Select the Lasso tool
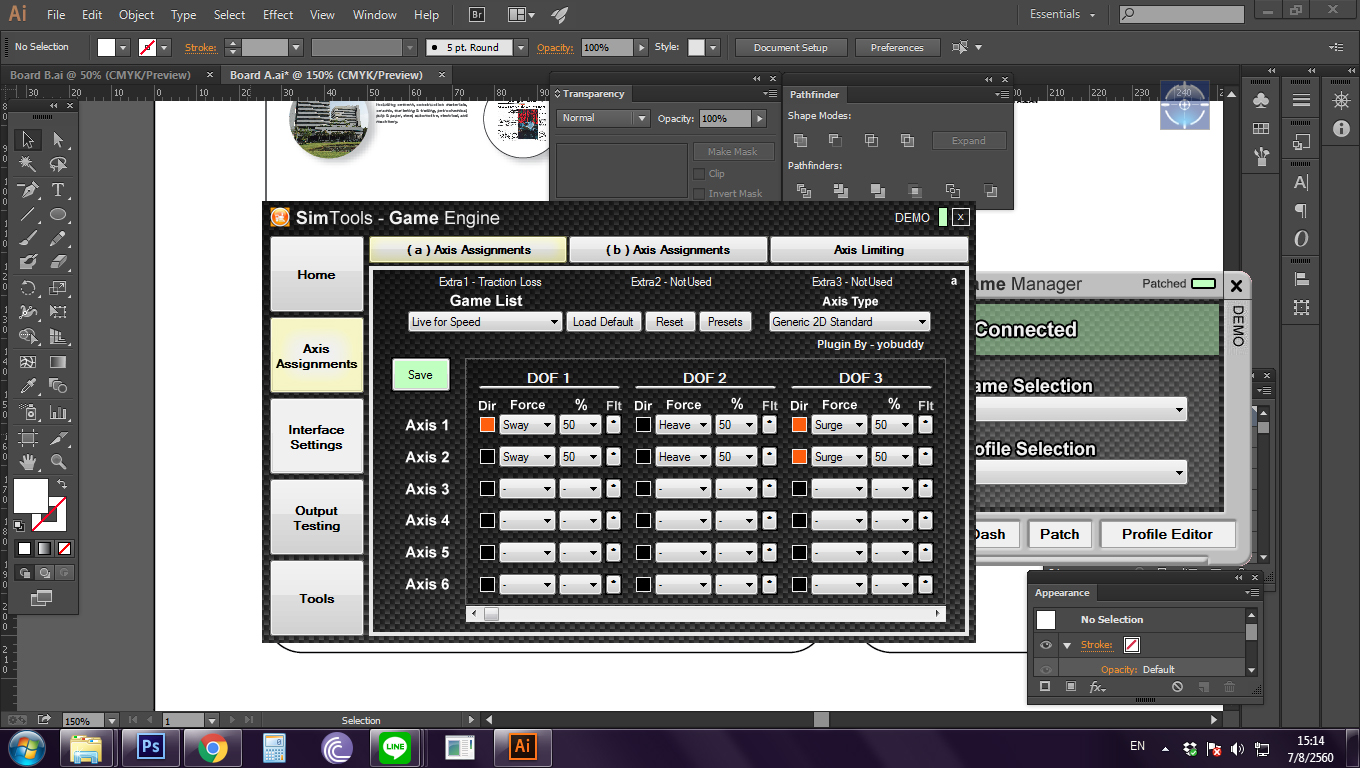1360x768 pixels. click(x=58, y=165)
